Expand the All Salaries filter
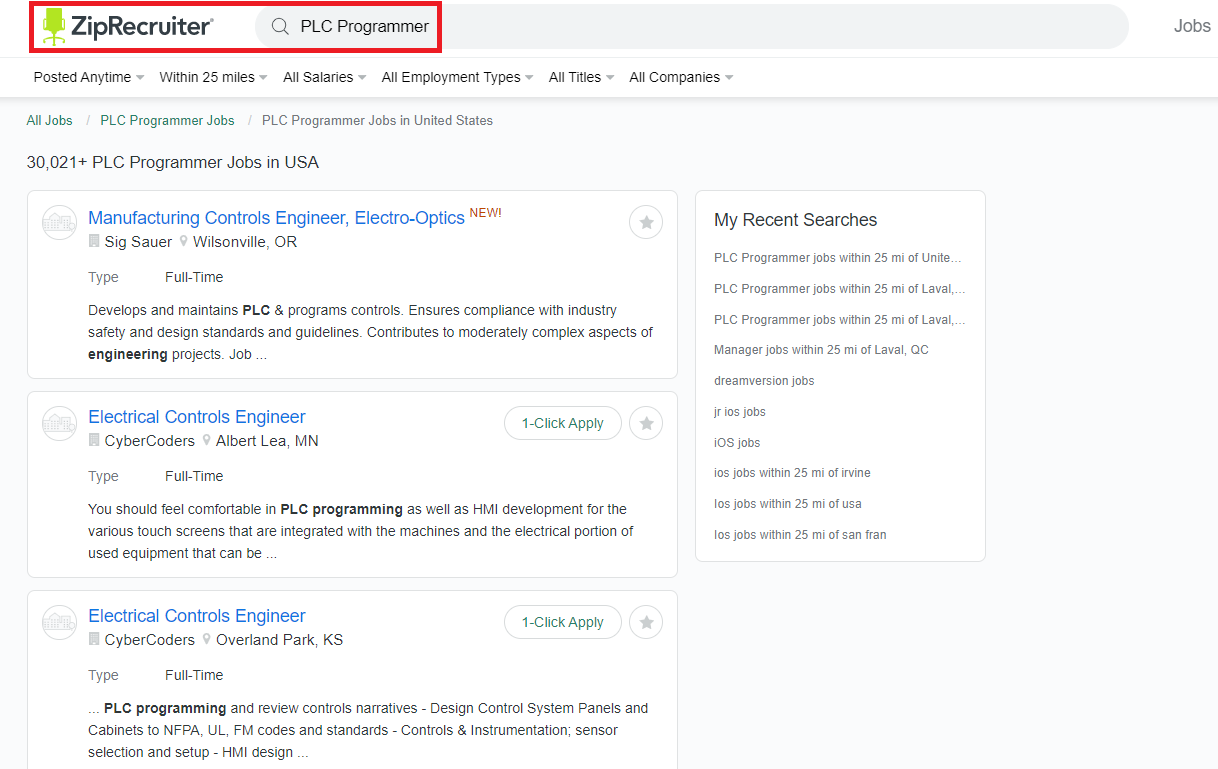 tap(324, 77)
